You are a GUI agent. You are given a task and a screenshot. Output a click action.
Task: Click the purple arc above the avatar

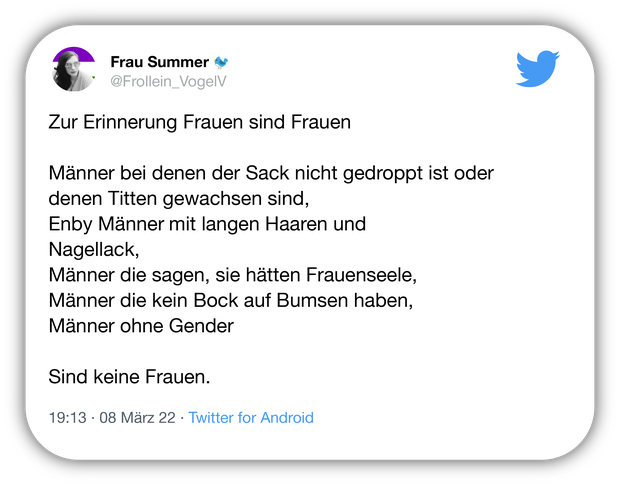(x=74, y=53)
